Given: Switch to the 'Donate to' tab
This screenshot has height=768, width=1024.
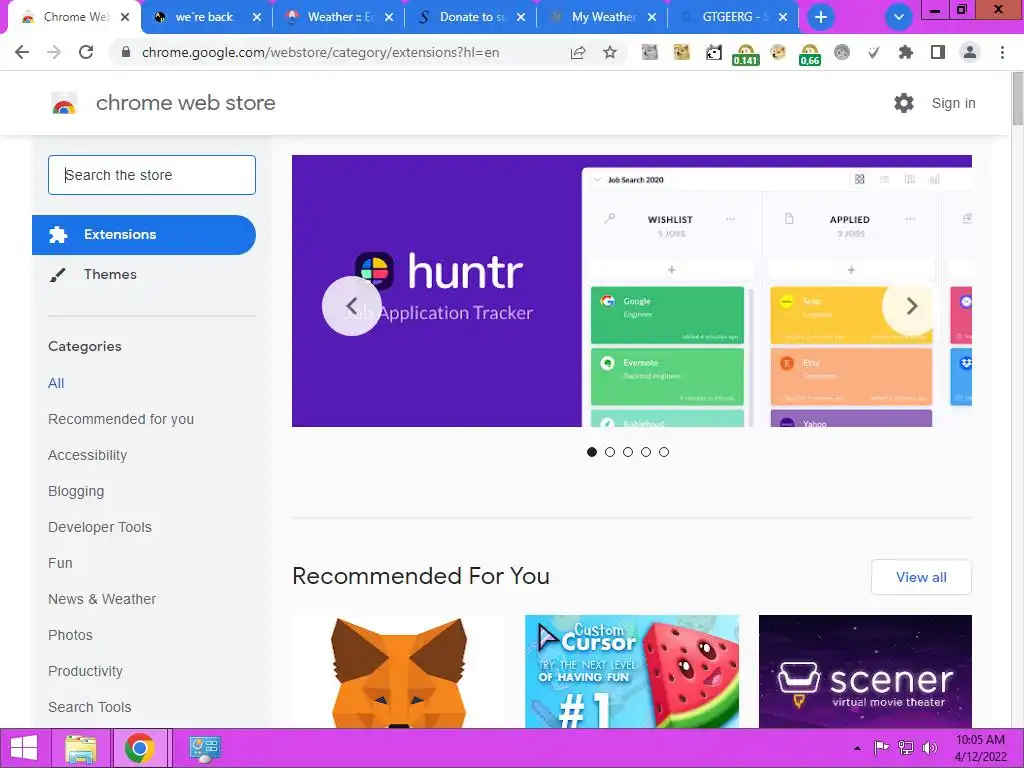Looking at the screenshot, I should pos(472,17).
